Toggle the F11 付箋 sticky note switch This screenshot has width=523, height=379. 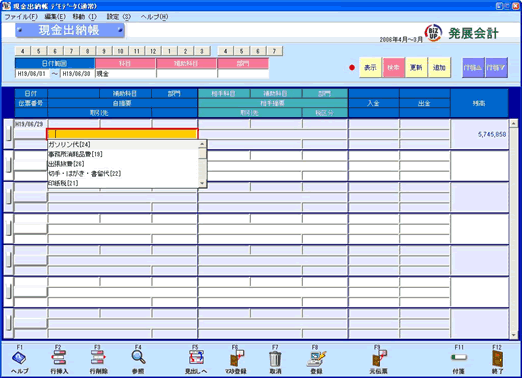pyautogui.click(x=459, y=357)
